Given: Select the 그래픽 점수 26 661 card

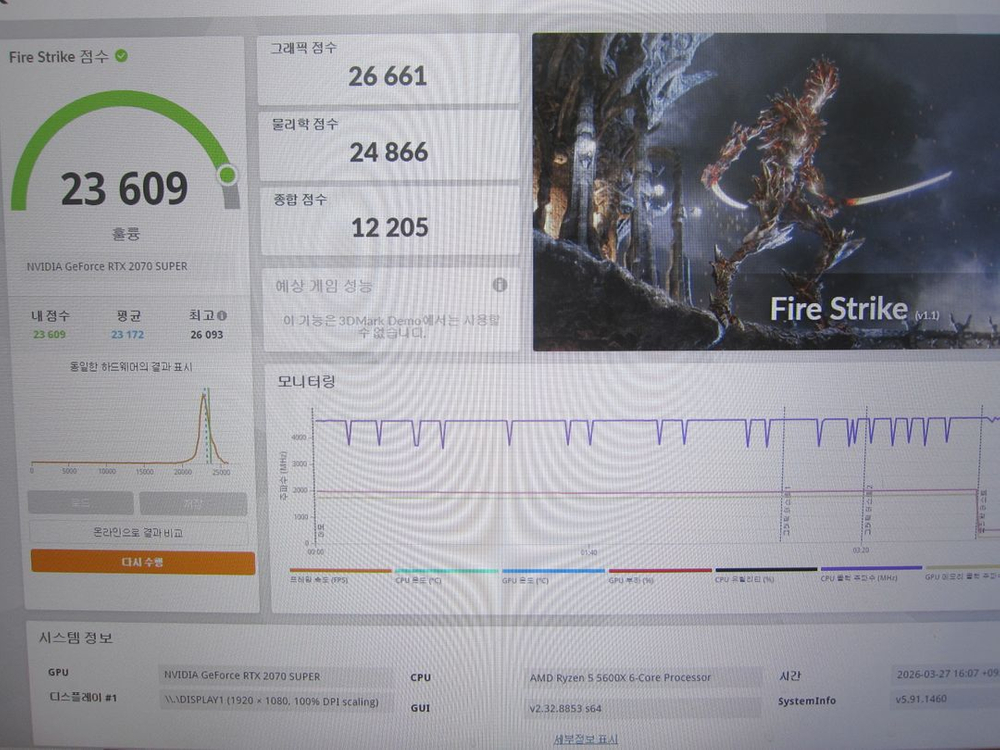Looking at the screenshot, I should 388,69.
